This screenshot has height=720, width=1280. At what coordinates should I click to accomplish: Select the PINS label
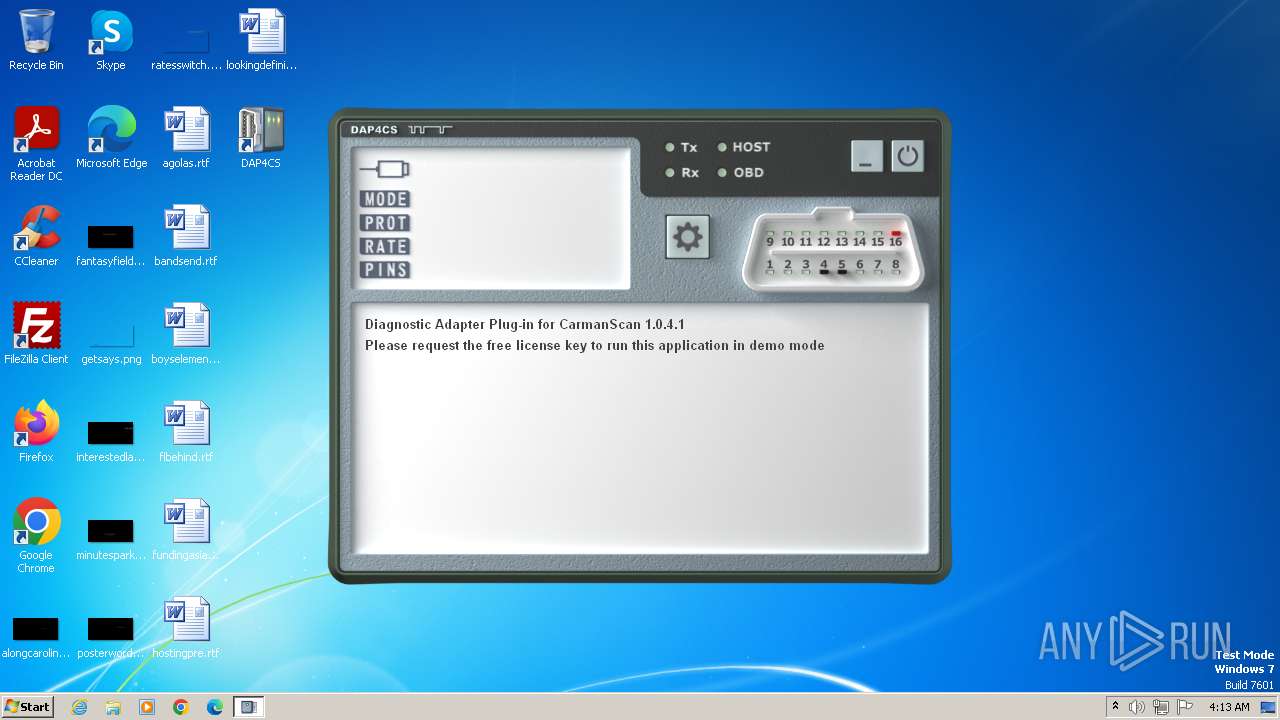pyautogui.click(x=385, y=269)
